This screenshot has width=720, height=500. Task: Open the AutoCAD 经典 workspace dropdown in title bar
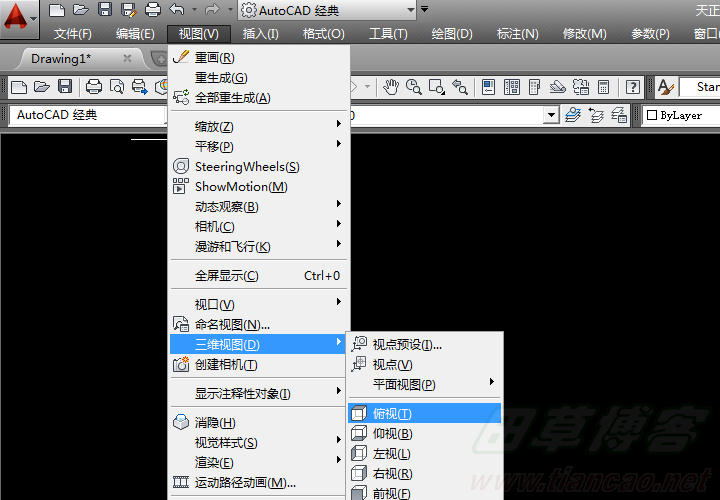pos(327,10)
